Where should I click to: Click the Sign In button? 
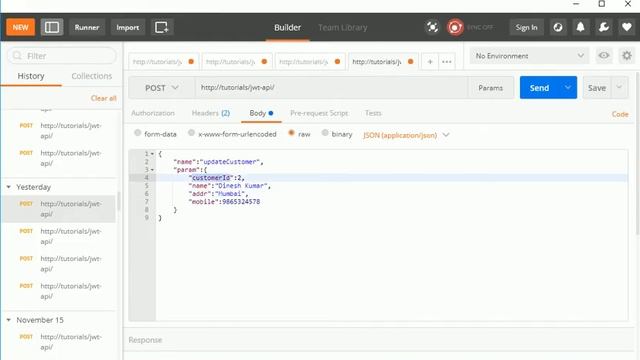tap(526, 27)
